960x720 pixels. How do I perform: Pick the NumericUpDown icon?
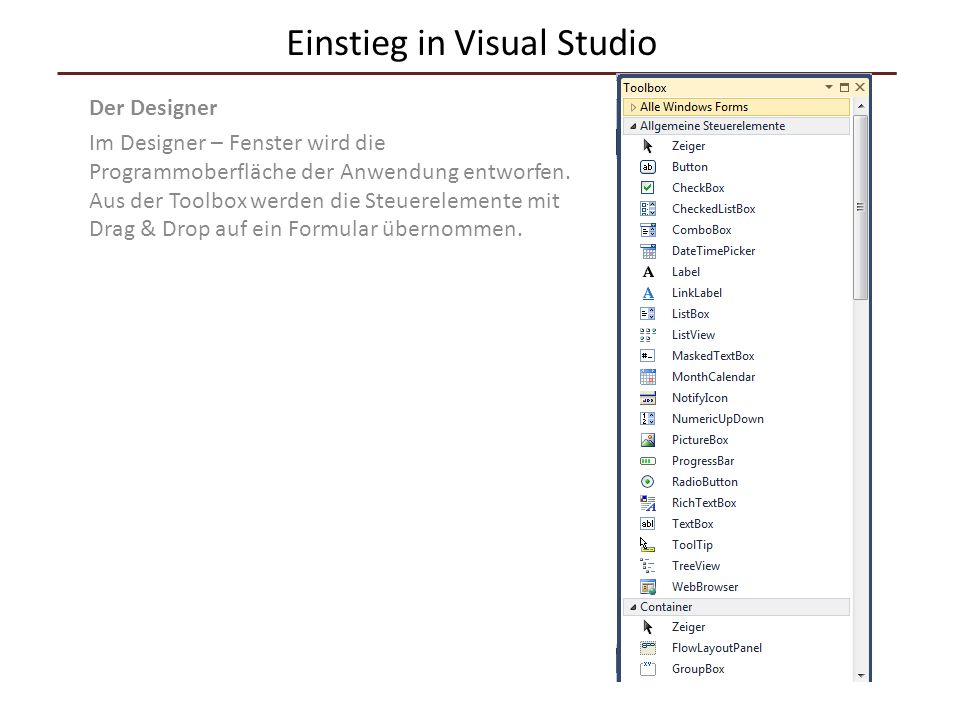pos(647,419)
